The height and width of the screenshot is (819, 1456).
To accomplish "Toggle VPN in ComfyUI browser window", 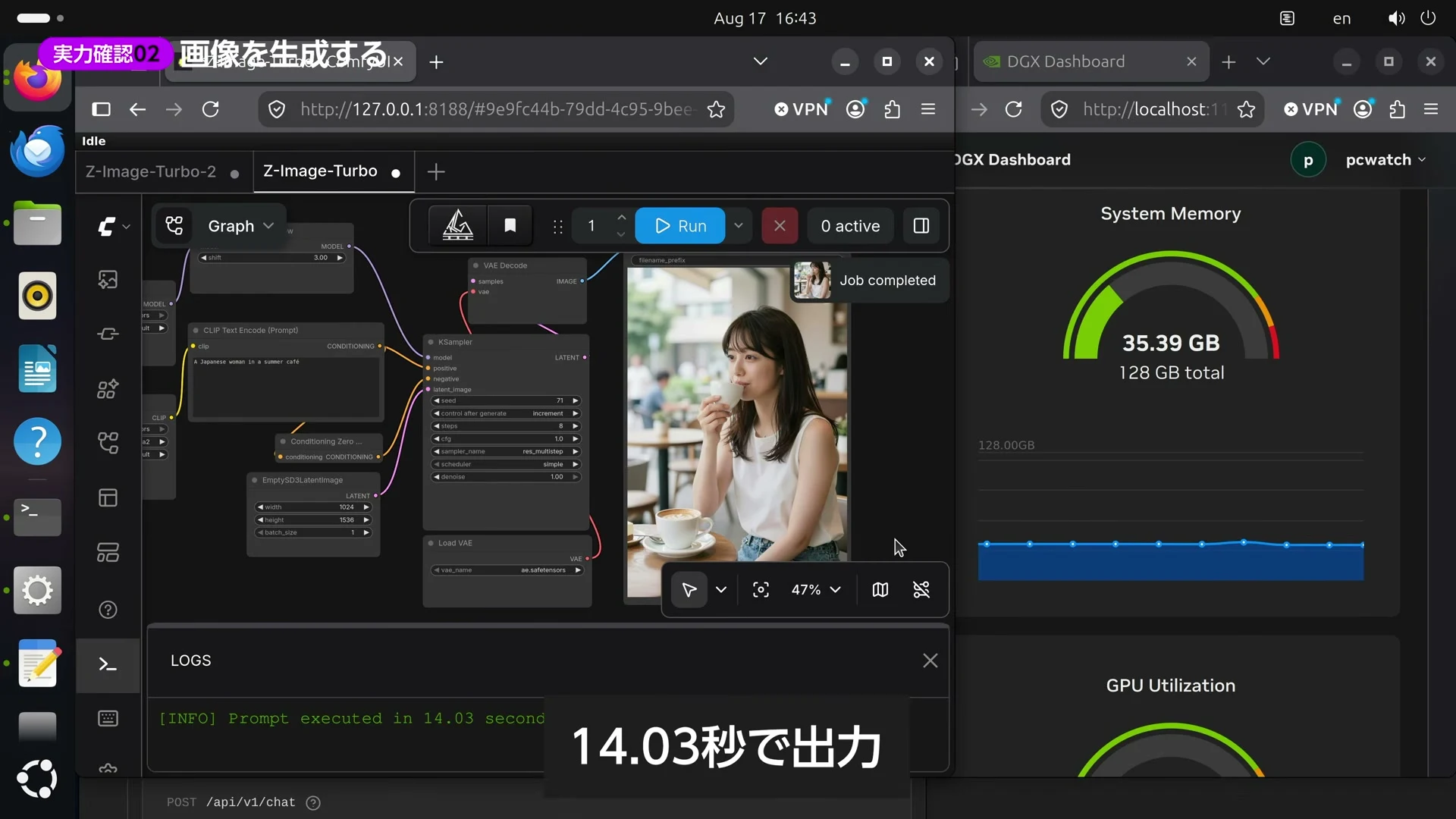I will click(802, 110).
